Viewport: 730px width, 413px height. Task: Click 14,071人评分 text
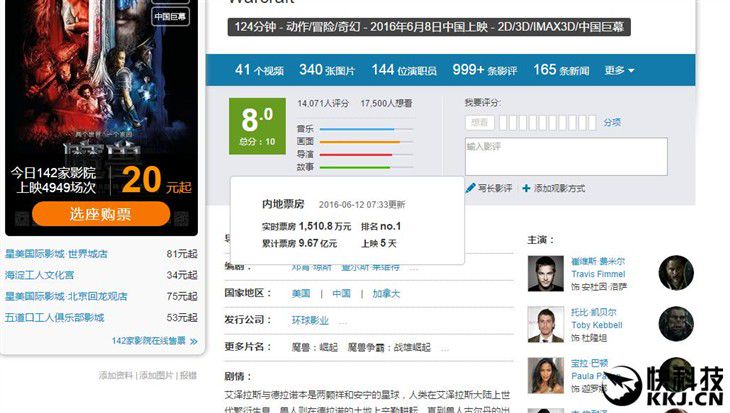[323, 103]
